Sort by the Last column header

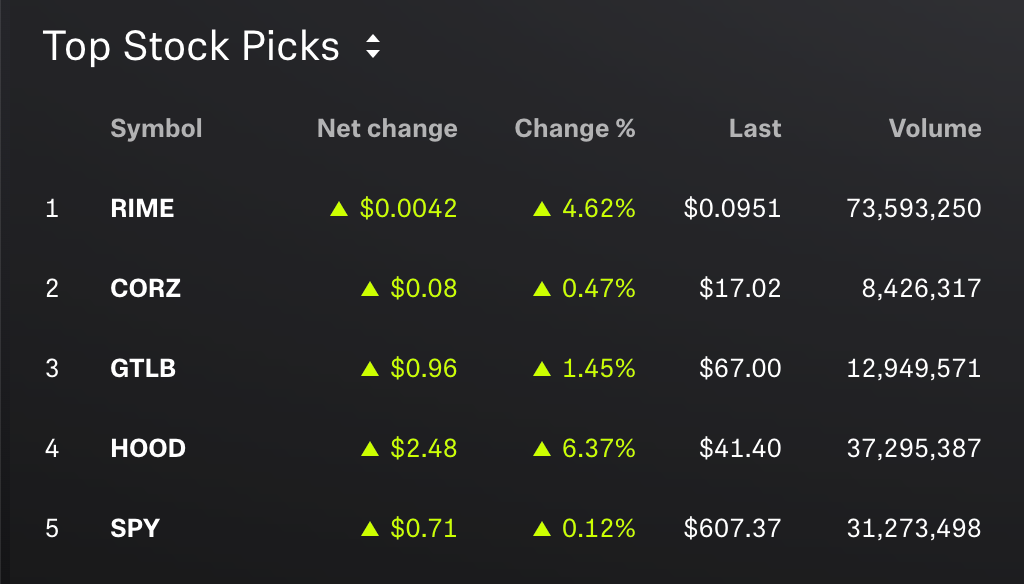click(x=755, y=129)
